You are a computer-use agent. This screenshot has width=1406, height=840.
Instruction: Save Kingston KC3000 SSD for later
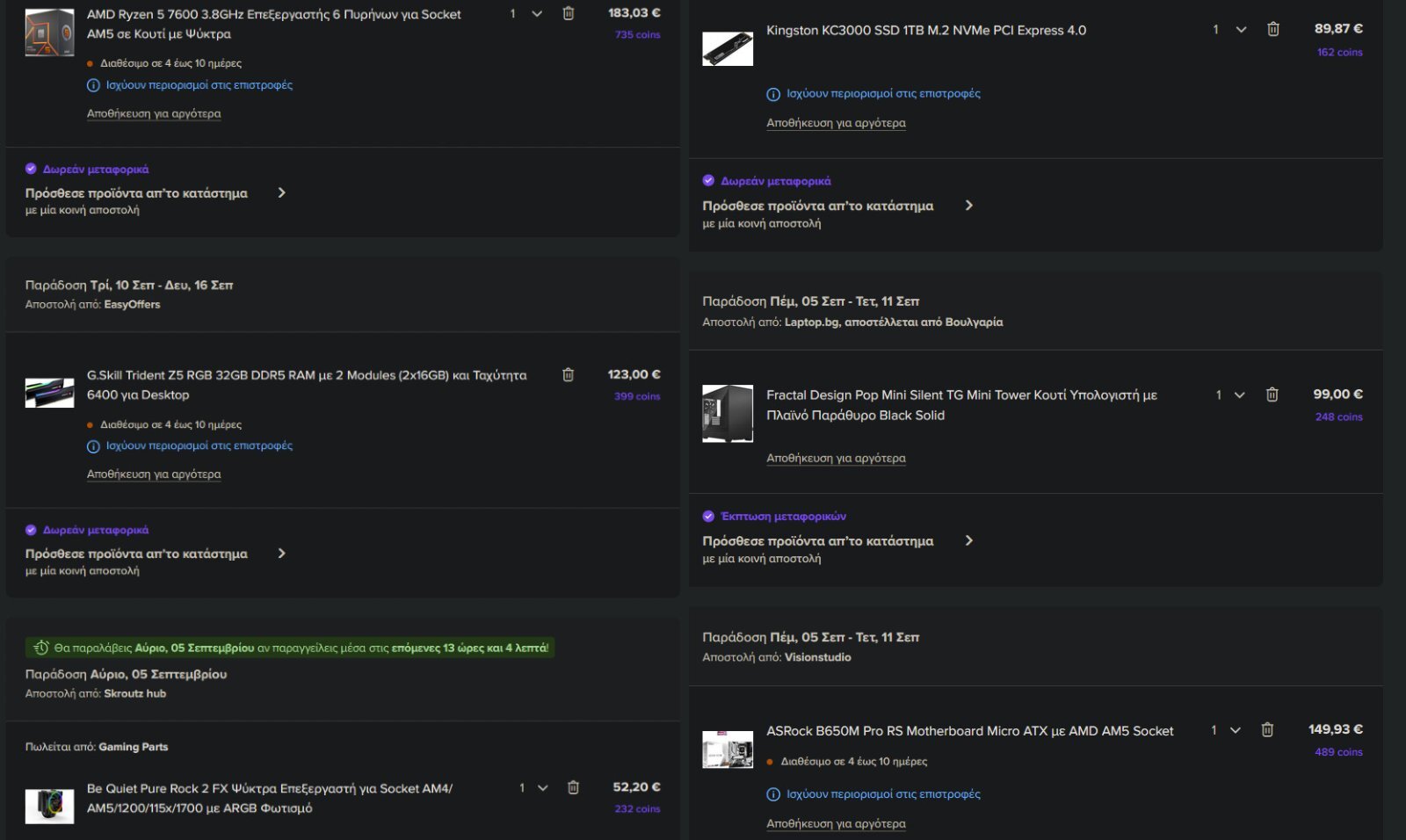[836, 123]
